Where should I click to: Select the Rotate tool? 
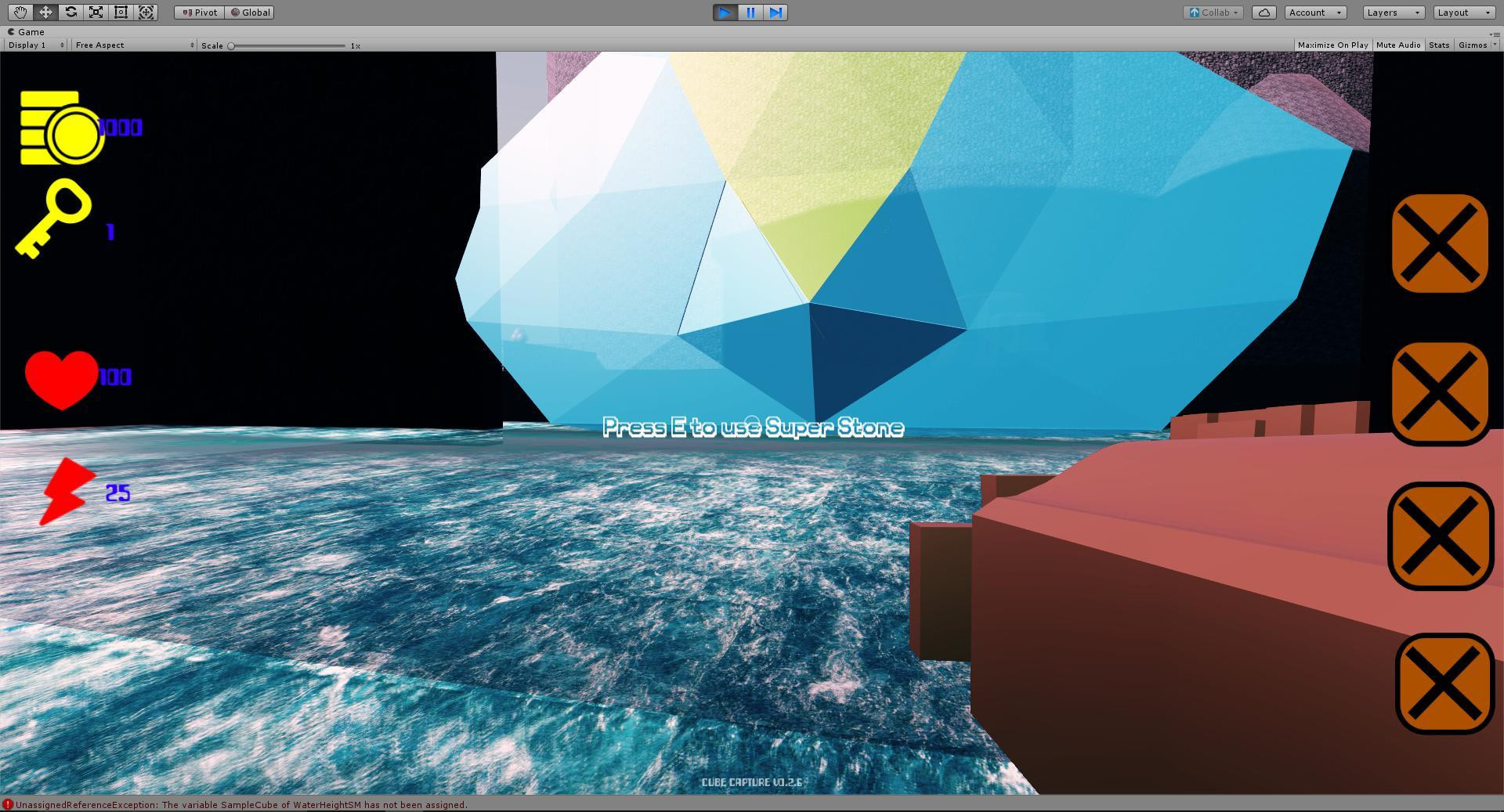pos(70,12)
